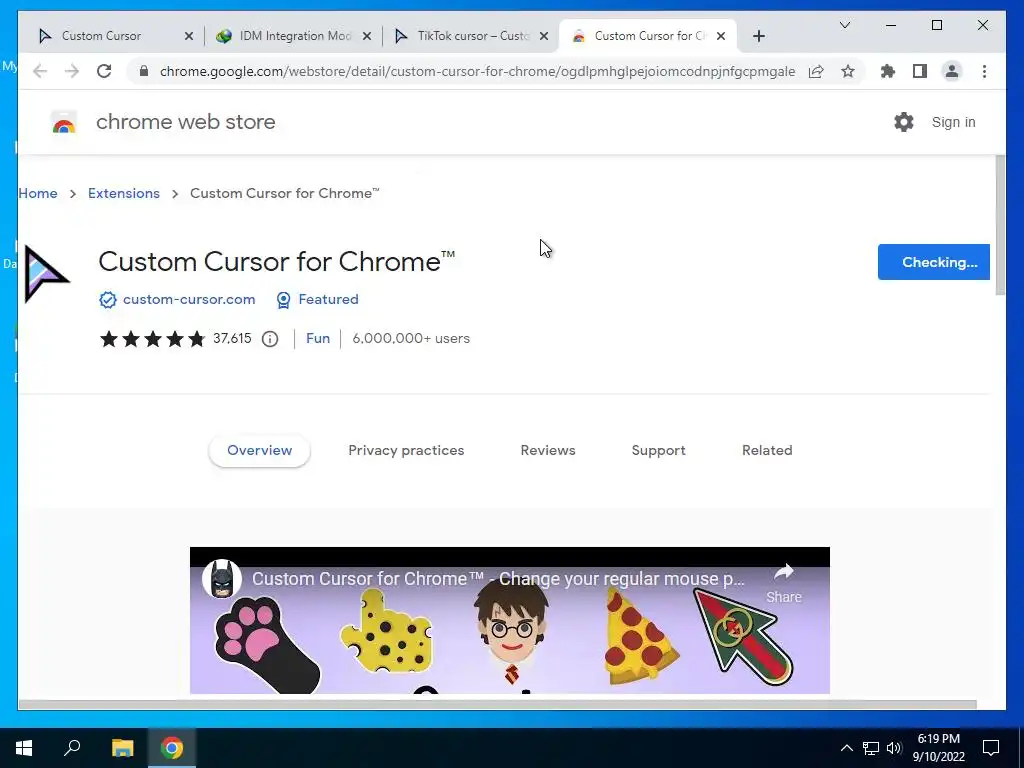Screen dimensions: 1024x768
Task: Click the horizontal page scrollbar
Action: coord(497,705)
